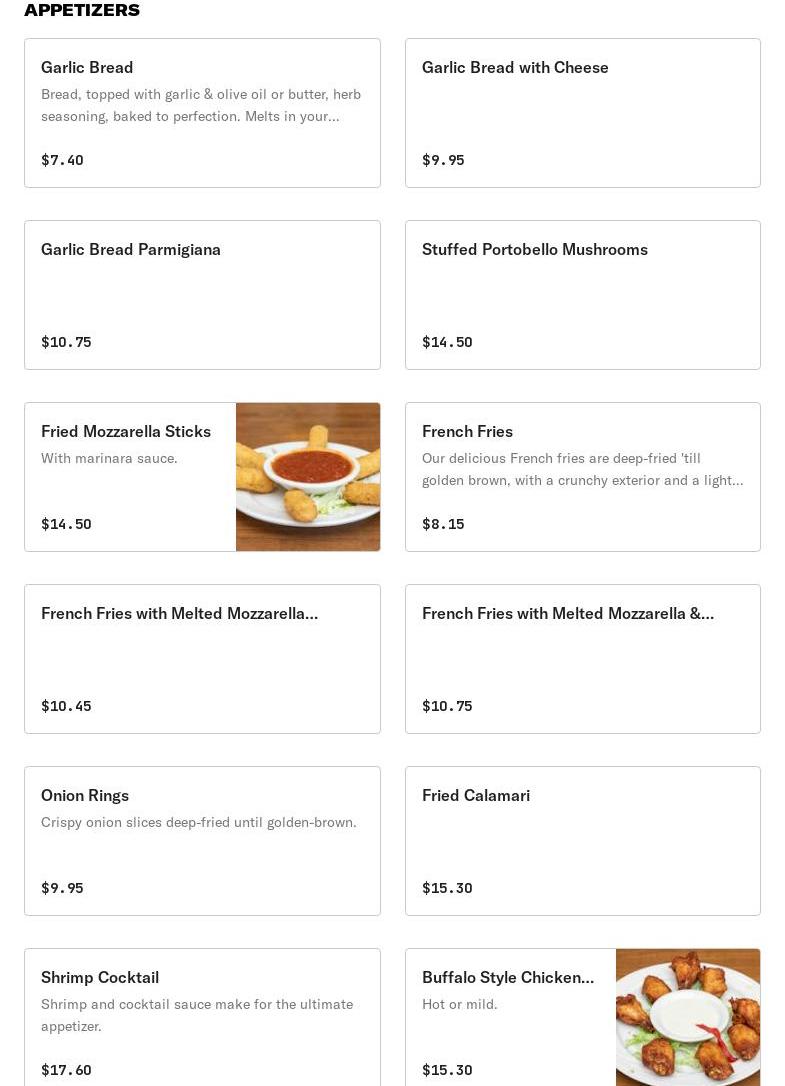Click the $15.30 price under Fried Calamari

point(447,888)
